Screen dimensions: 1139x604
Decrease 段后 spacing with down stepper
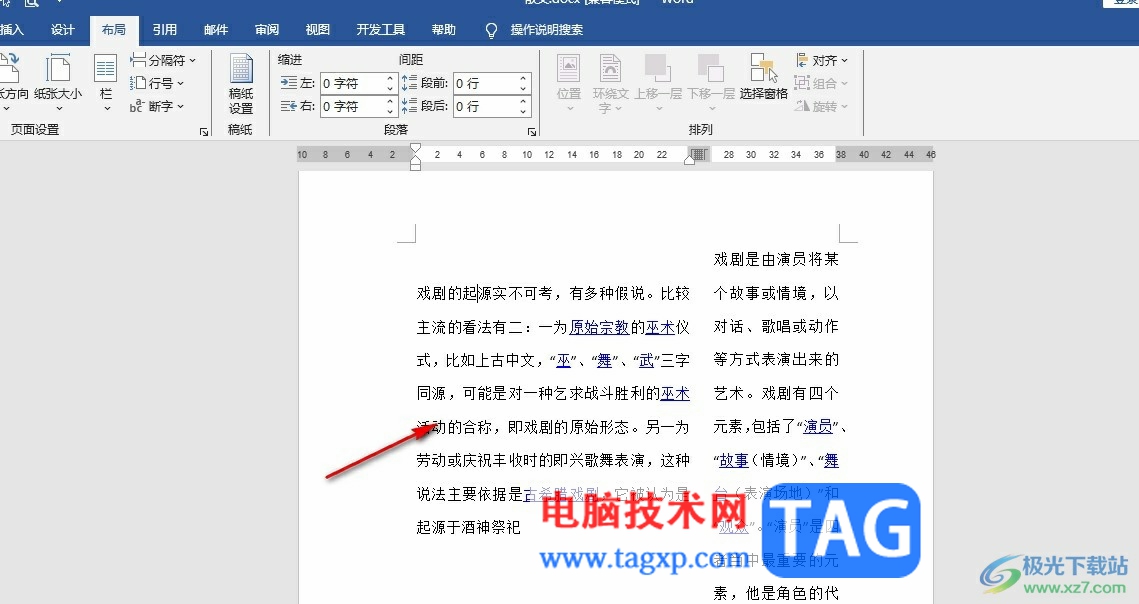click(x=523, y=111)
